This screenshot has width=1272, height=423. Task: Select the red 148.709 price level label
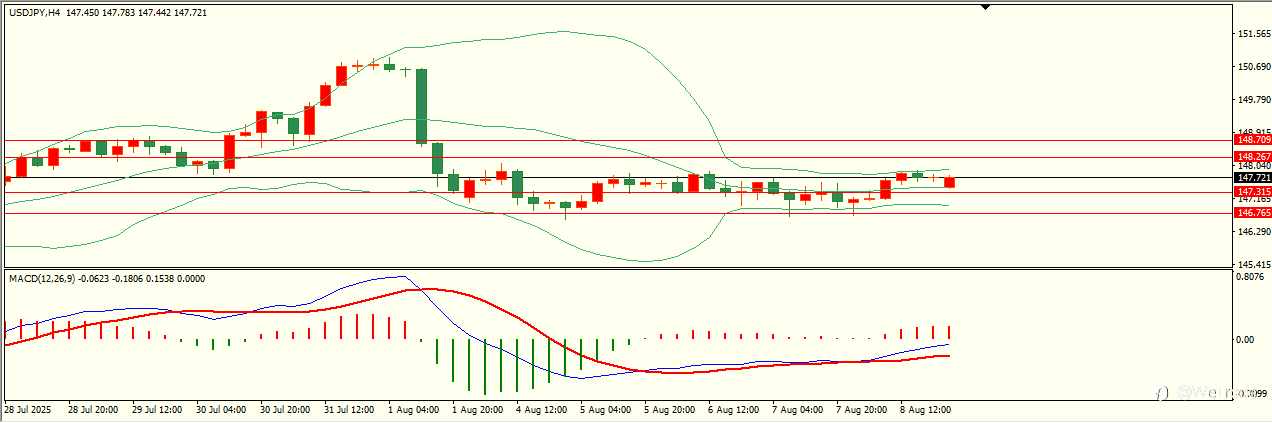point(1253,141)
